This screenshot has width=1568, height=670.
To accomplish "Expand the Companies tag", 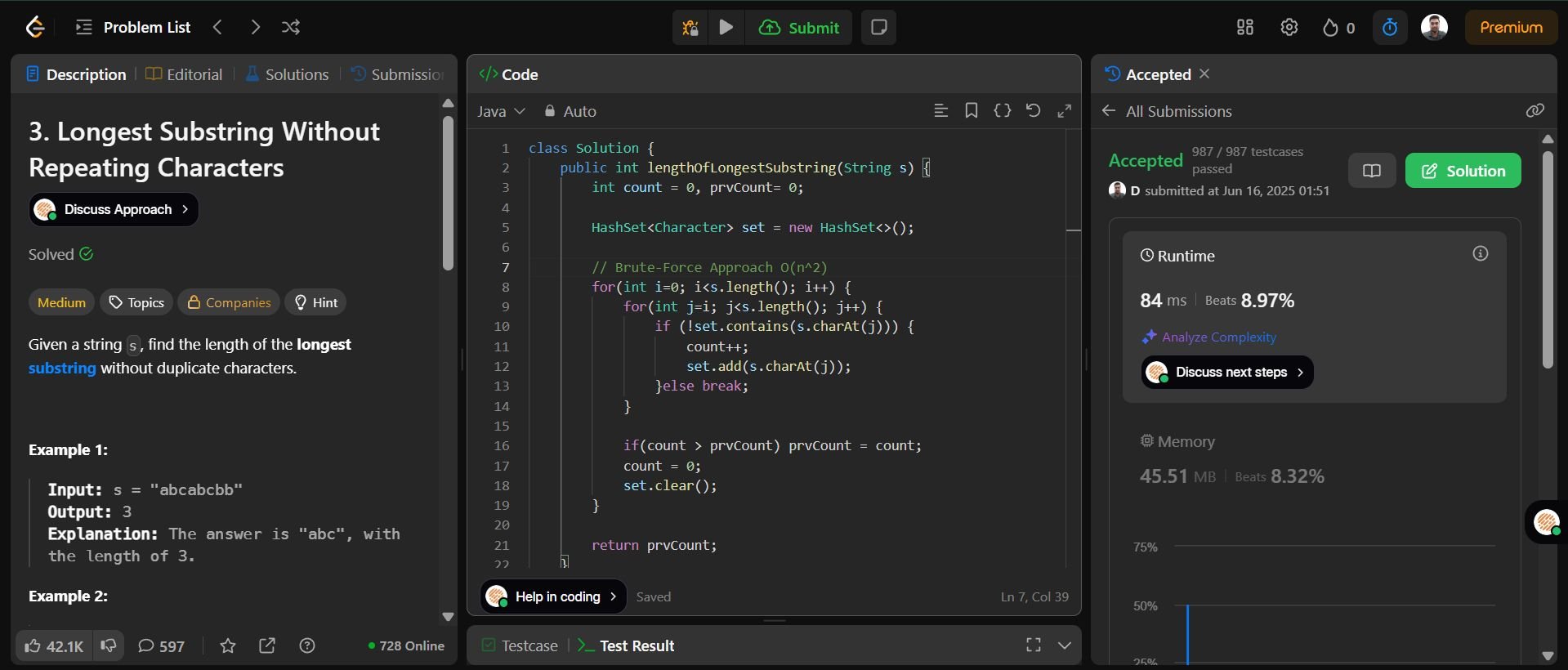I will click(229, 302).
